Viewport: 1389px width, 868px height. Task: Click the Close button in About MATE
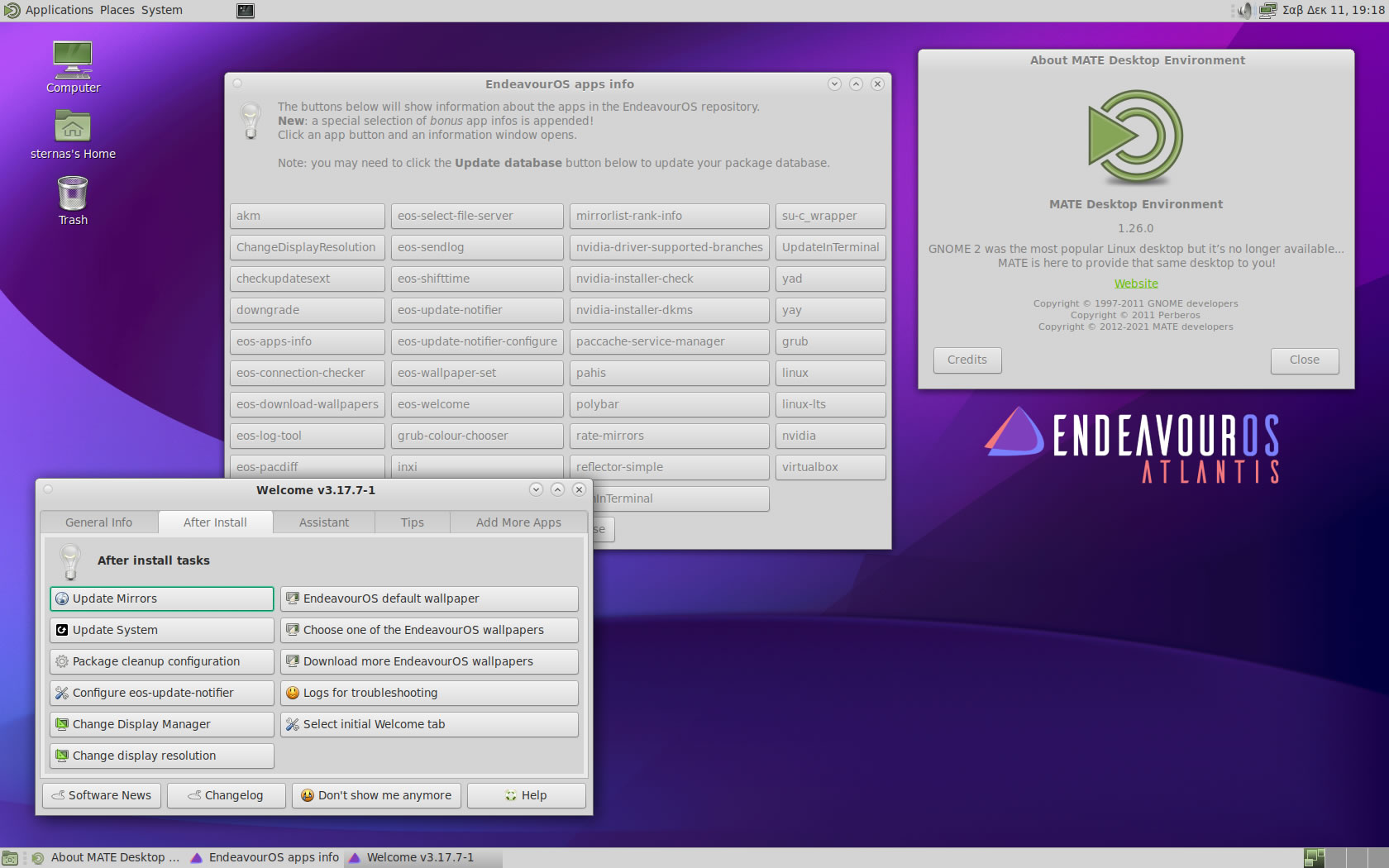click(1305, 360)
